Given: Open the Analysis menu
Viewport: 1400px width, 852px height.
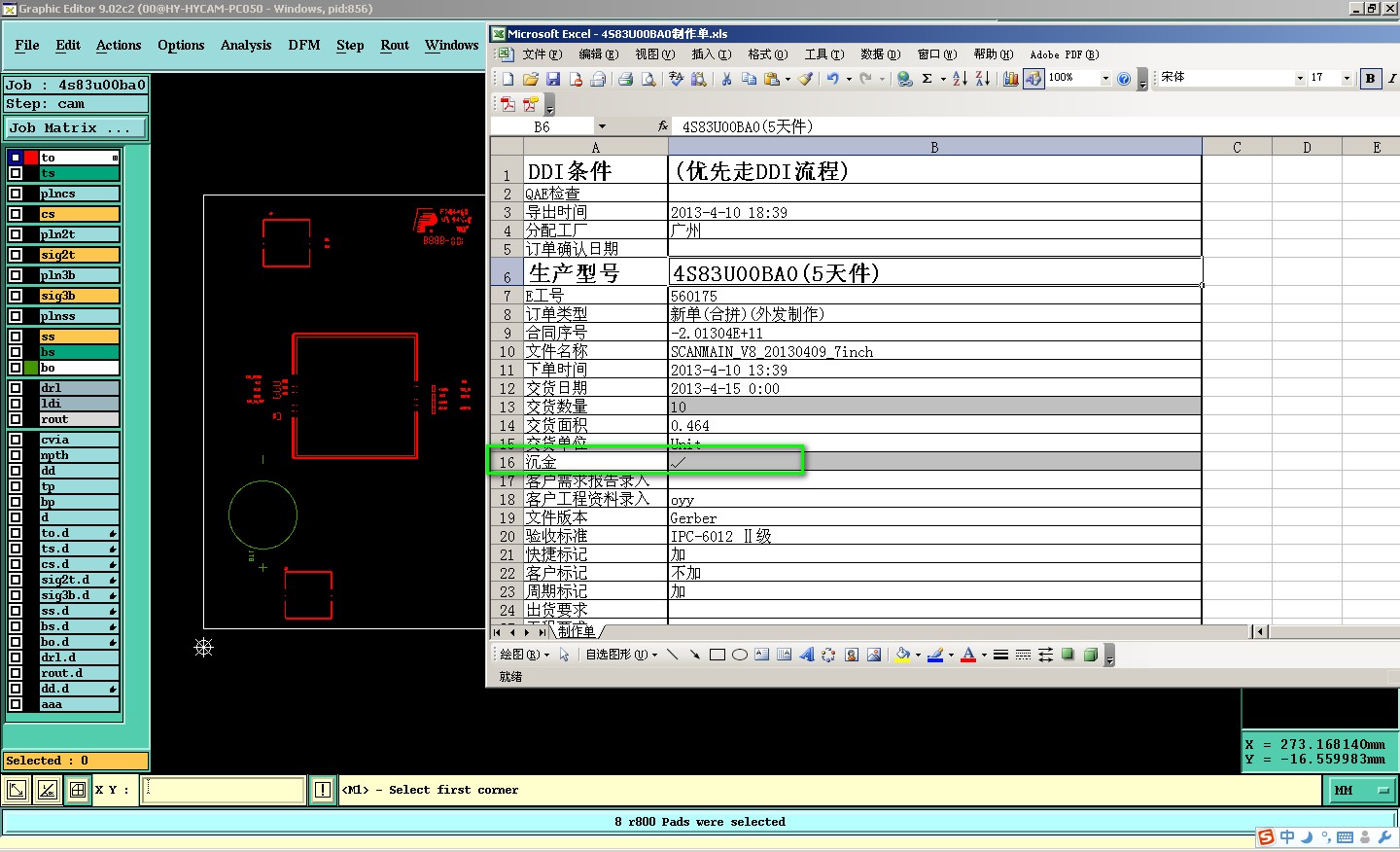Looking at the screenshot, I should click(x=246, y=46).
